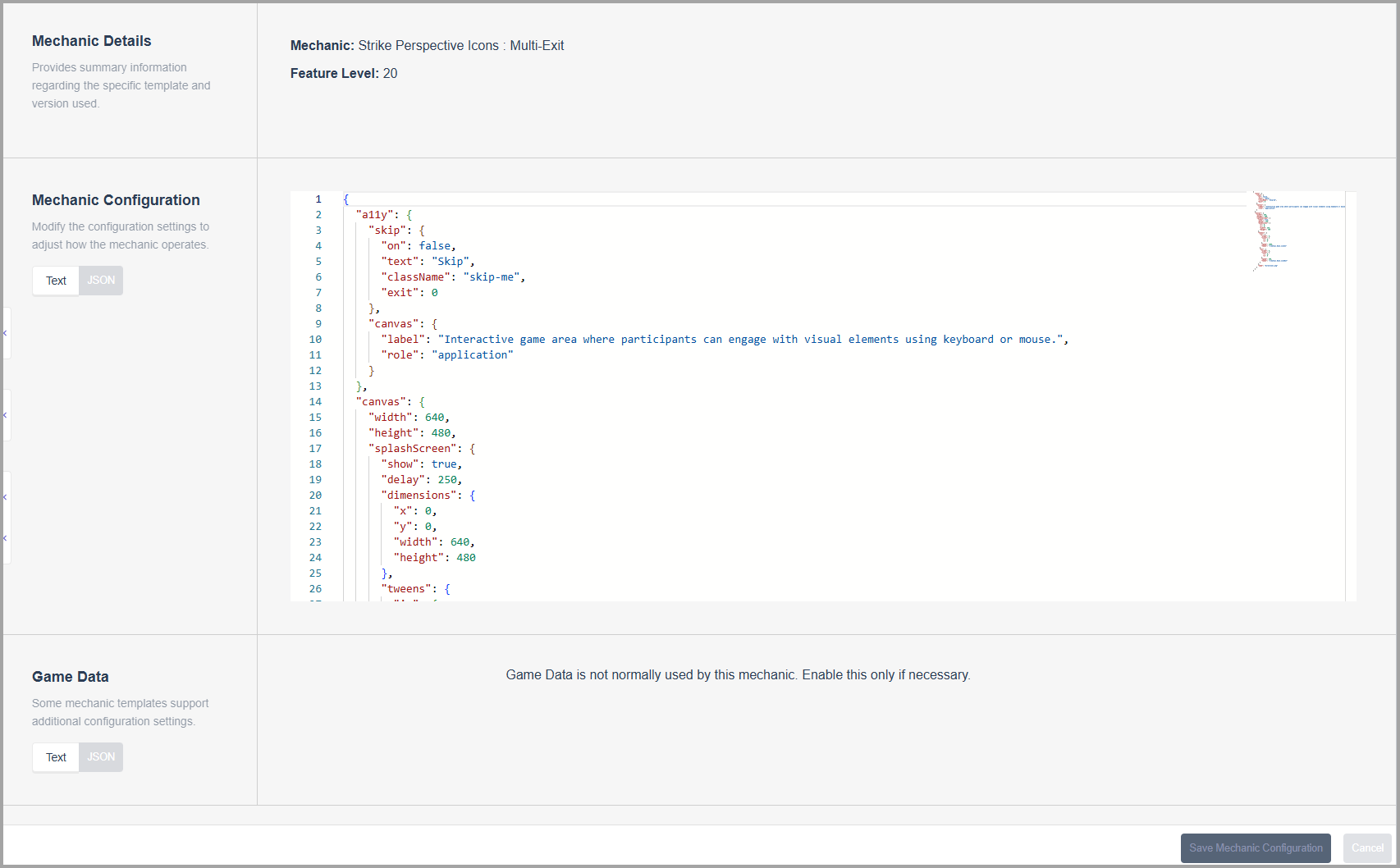
Task: Click the Mechanic Details heading
Action: tap(92, 41)
